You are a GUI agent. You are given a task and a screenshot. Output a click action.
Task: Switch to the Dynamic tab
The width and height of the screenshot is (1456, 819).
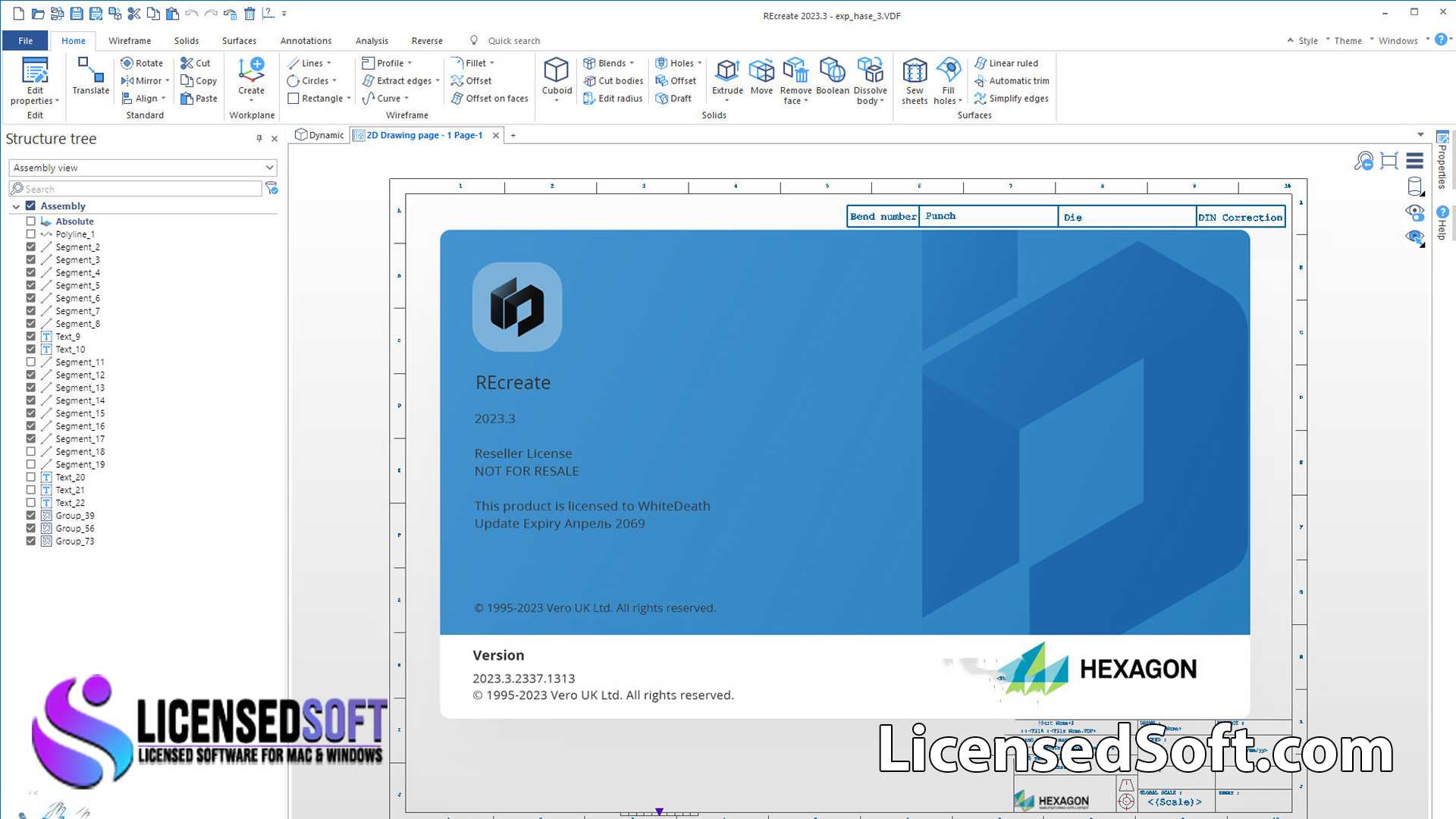click(x=320, y=135)
